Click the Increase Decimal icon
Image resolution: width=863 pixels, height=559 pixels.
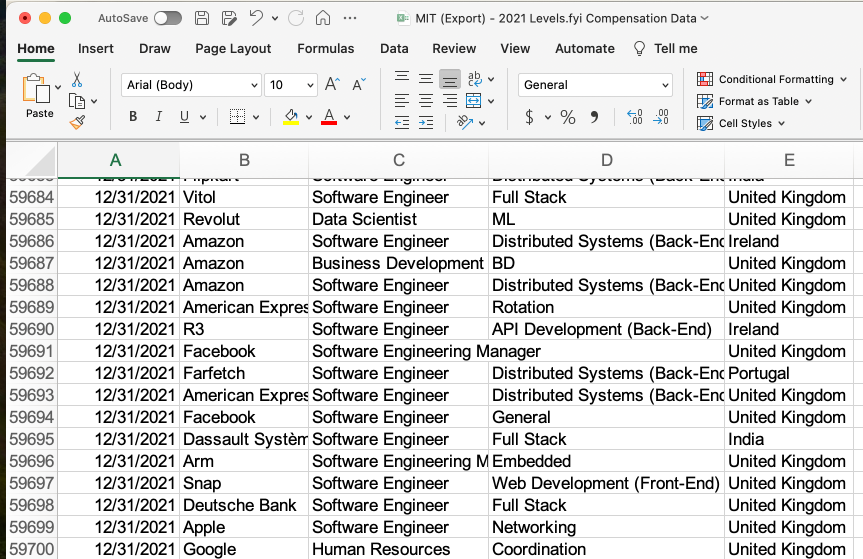[x=635, y=117]
